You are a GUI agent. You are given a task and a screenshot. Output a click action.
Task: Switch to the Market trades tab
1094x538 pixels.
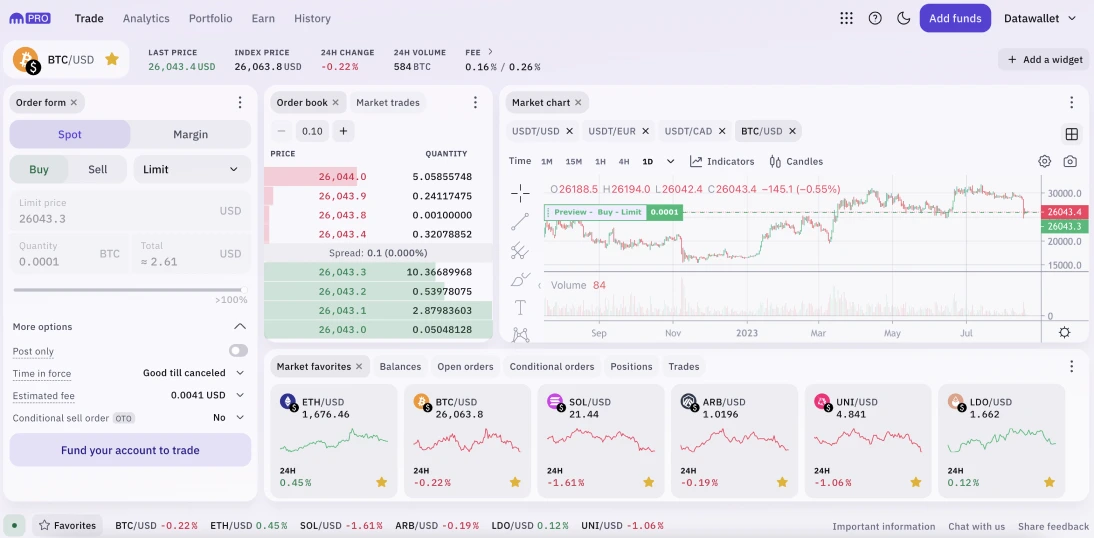[388, 103]
